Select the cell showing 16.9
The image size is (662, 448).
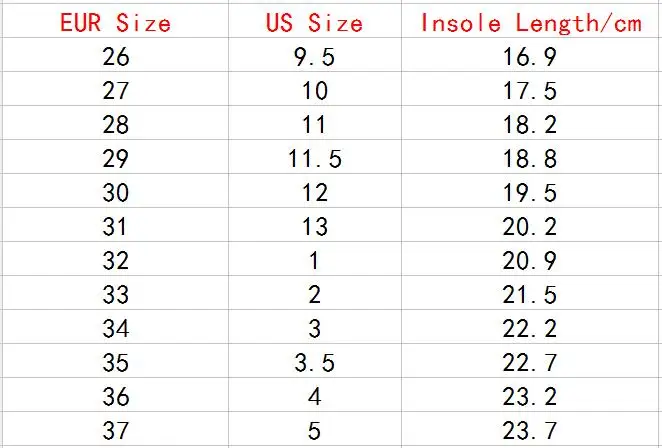coord(532,54)
